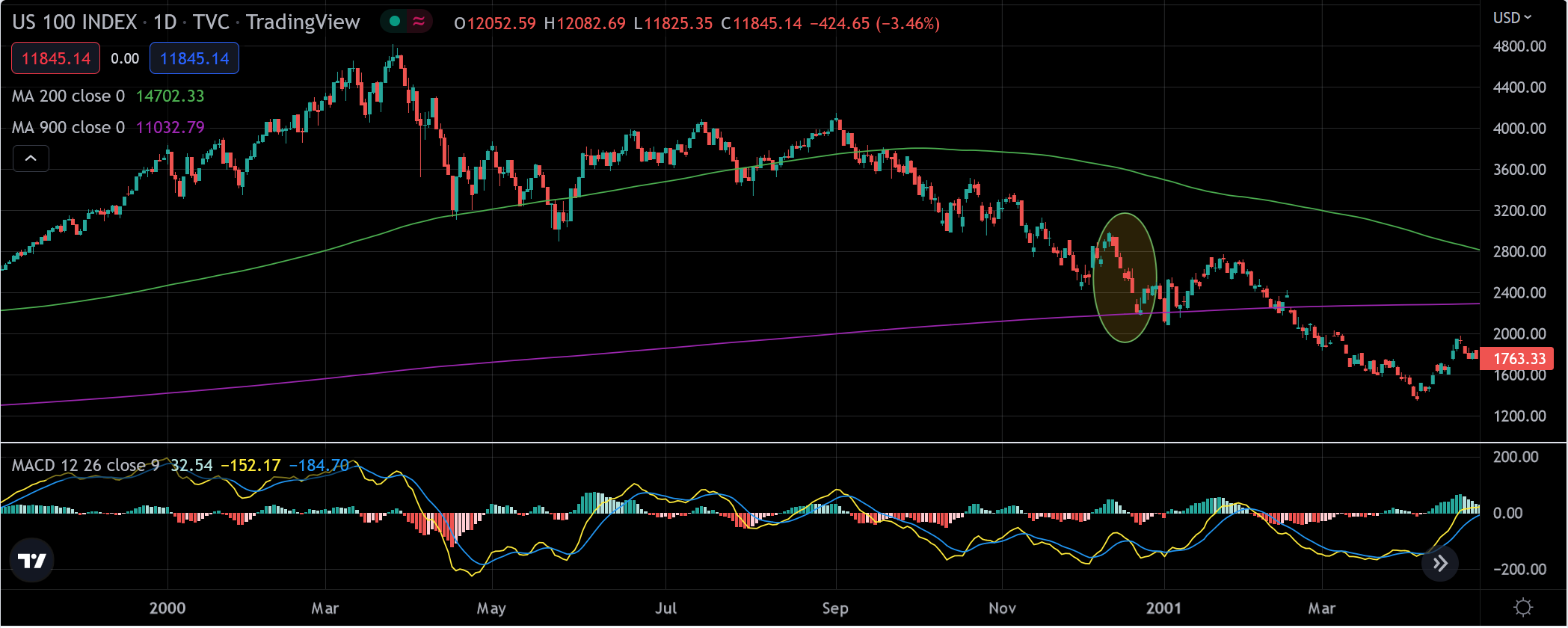Select the US 100 INDEX symbol title

[x=75, y=22]
